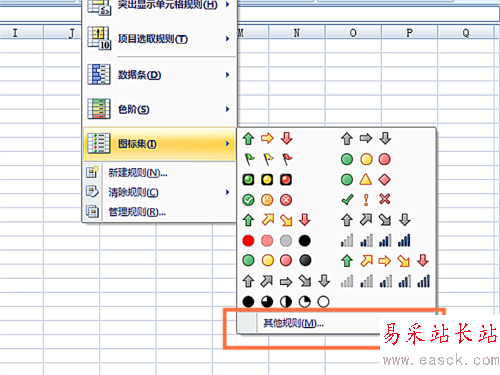Click the highlighted 图标集(I) menu item

click(x=159, y=144)
